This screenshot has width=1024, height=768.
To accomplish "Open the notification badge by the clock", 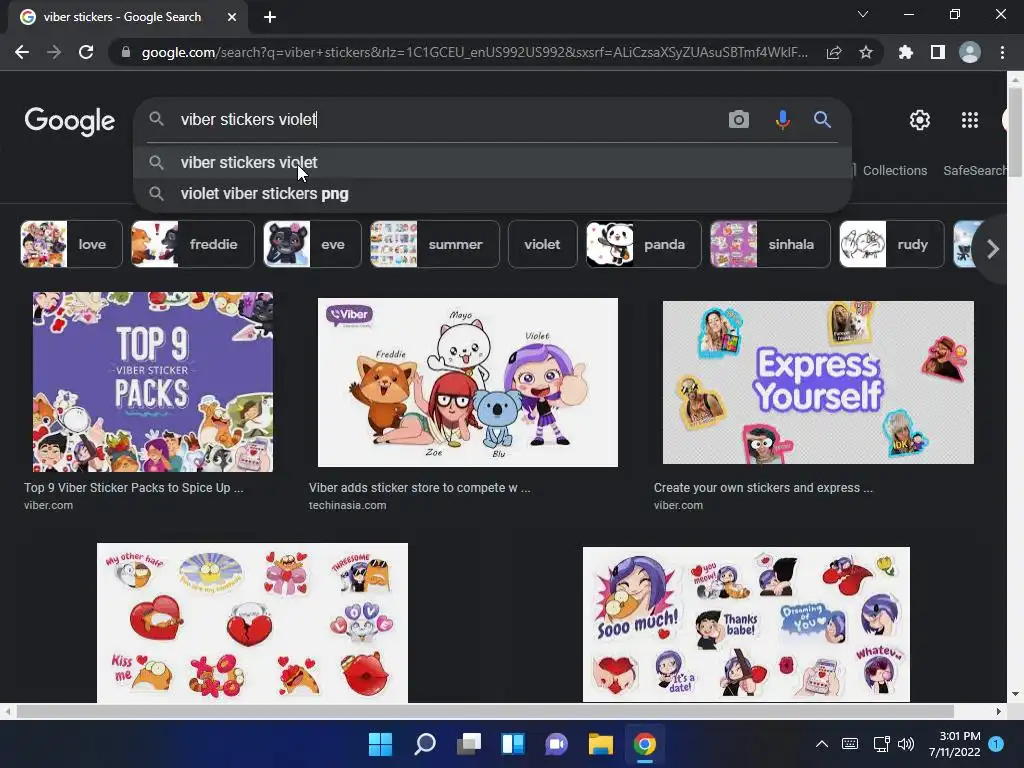I will click(x=996, y=744).
